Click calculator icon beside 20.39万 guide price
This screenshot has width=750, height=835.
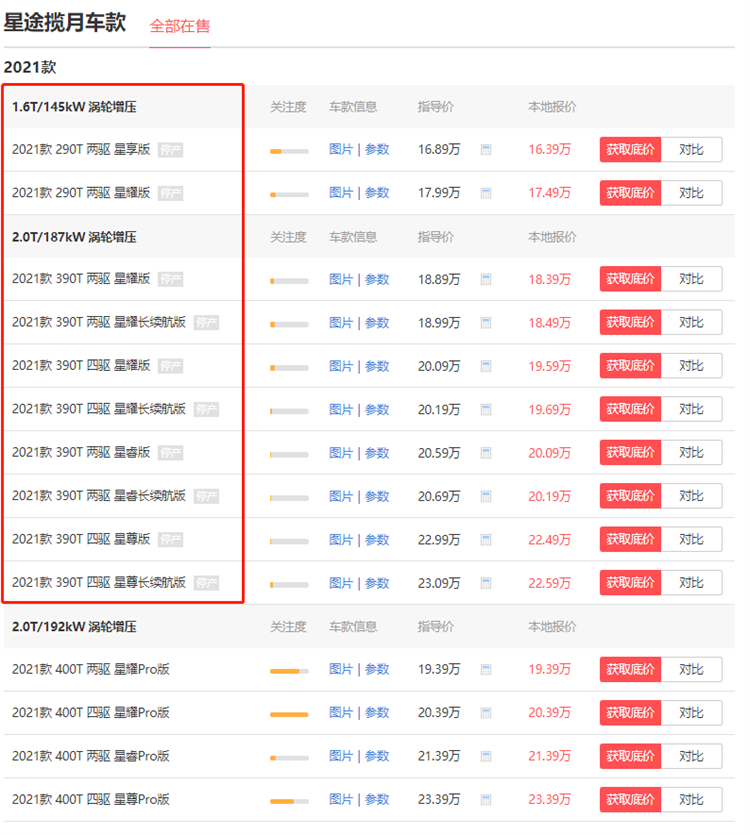tap(486, 713)
